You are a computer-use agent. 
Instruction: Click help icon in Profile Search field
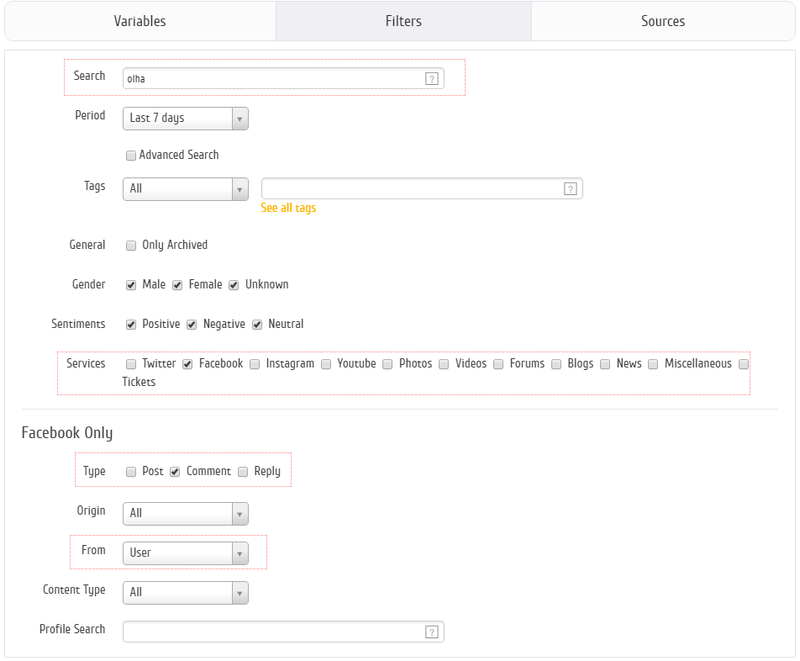pos(432,632)
